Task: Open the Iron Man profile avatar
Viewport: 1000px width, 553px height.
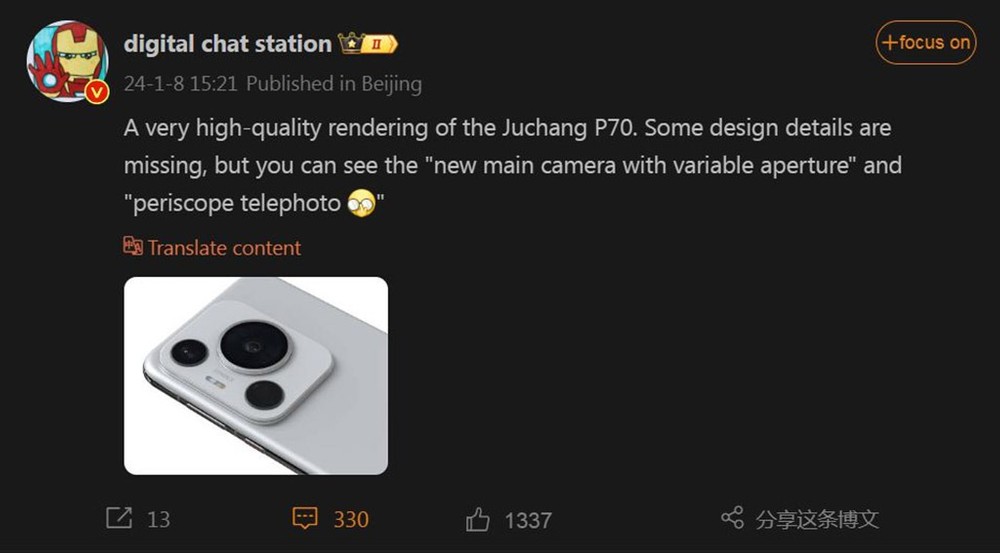Action: click(x=67, y=61)
